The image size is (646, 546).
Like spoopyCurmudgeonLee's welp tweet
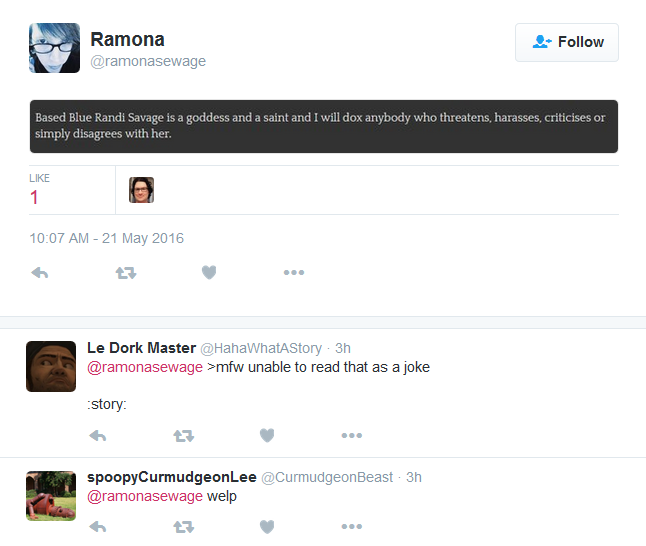267,526
